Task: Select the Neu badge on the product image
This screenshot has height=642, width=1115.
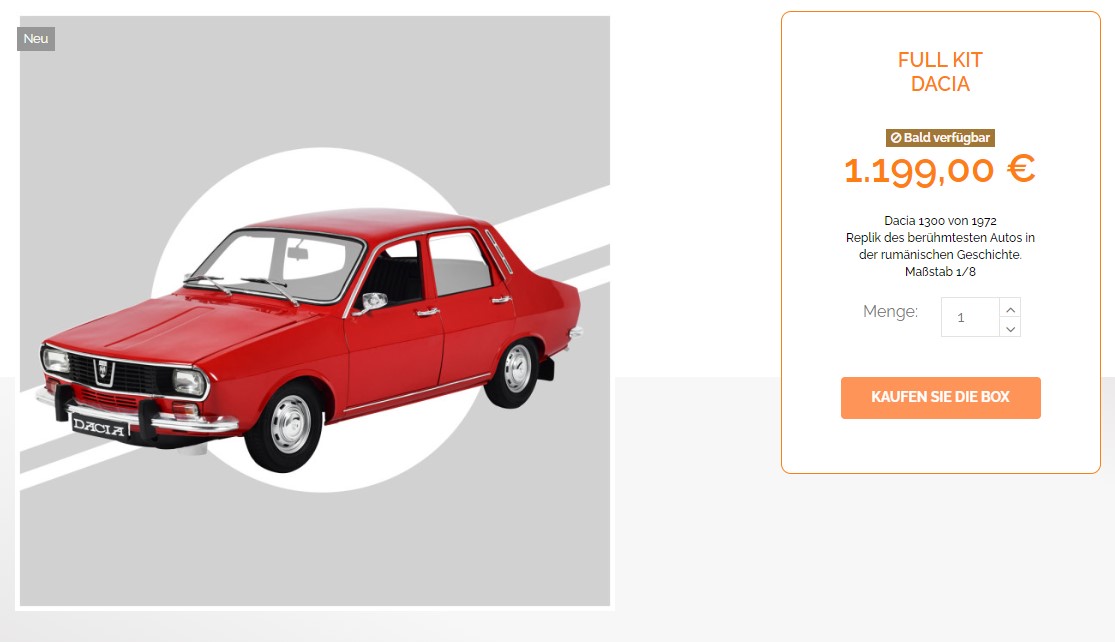Action: click(x=36, y=38)
